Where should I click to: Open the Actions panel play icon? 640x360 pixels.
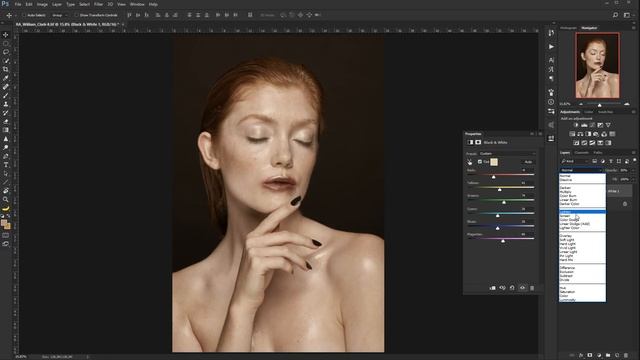(551, 47)
